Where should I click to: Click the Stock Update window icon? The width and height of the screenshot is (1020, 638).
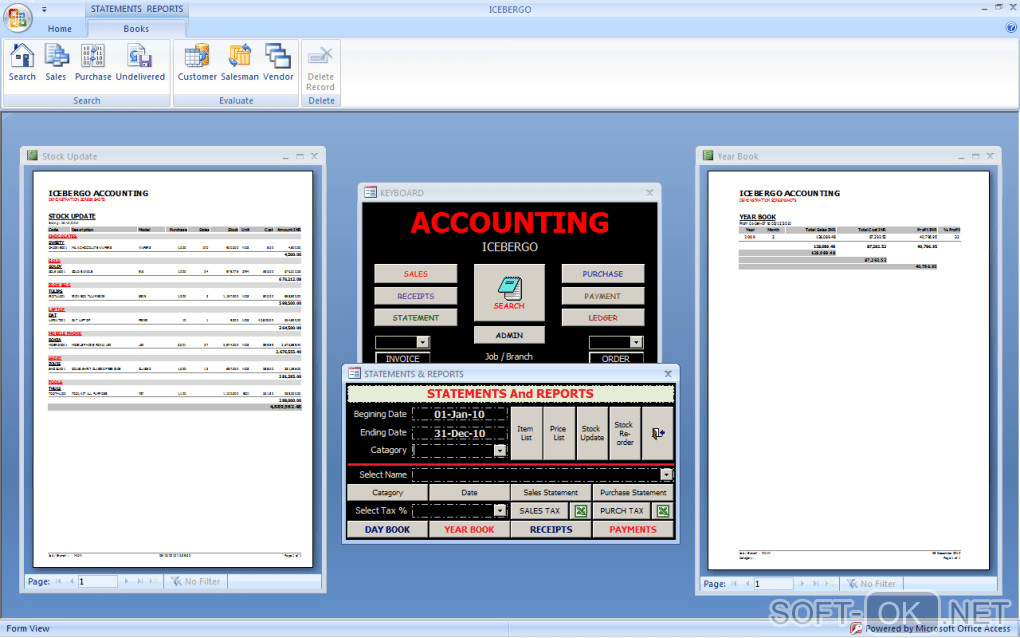pos(32,155)
